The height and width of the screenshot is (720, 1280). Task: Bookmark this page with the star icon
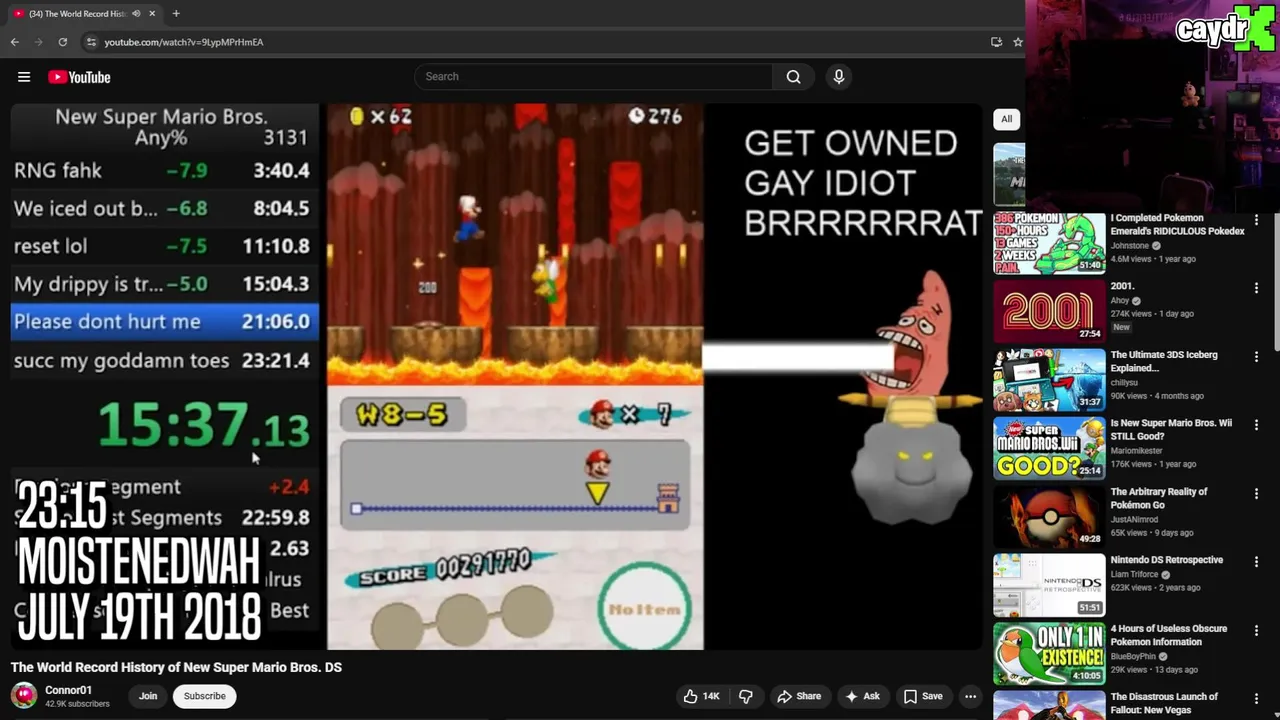1017,42
